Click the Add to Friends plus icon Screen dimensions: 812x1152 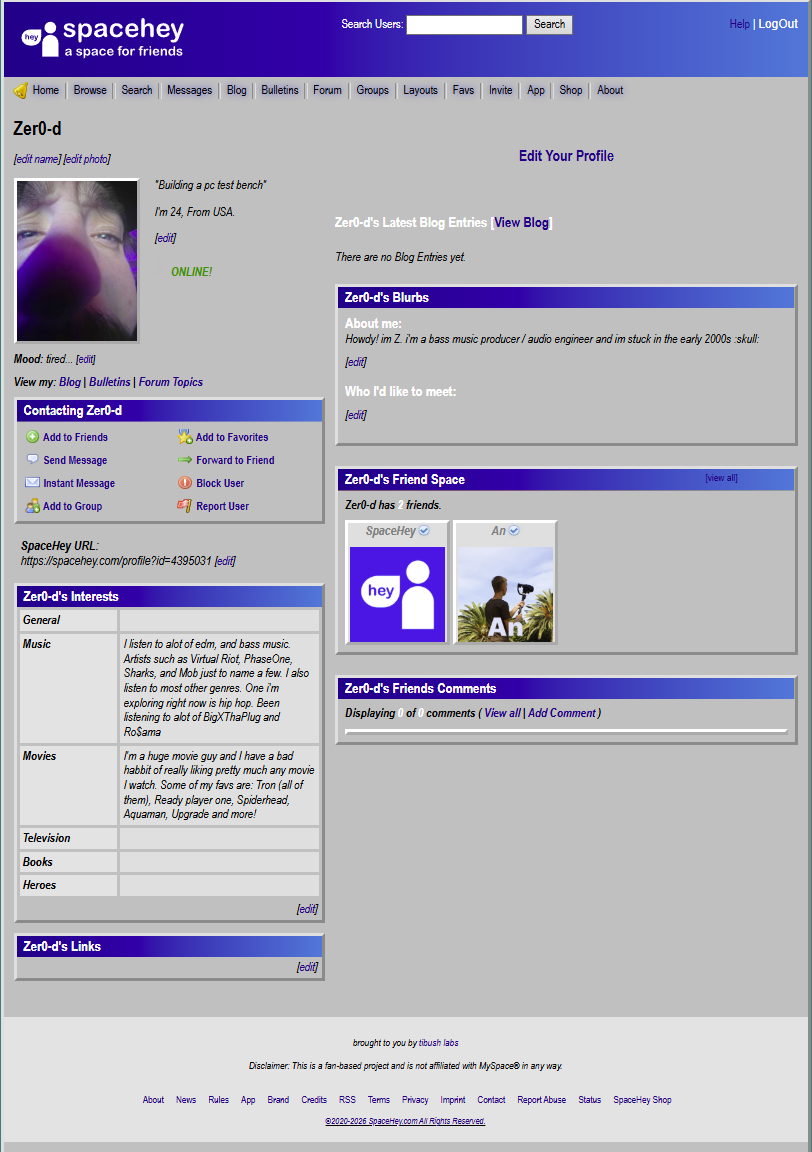pyautogui.click(x=32, y=437)
